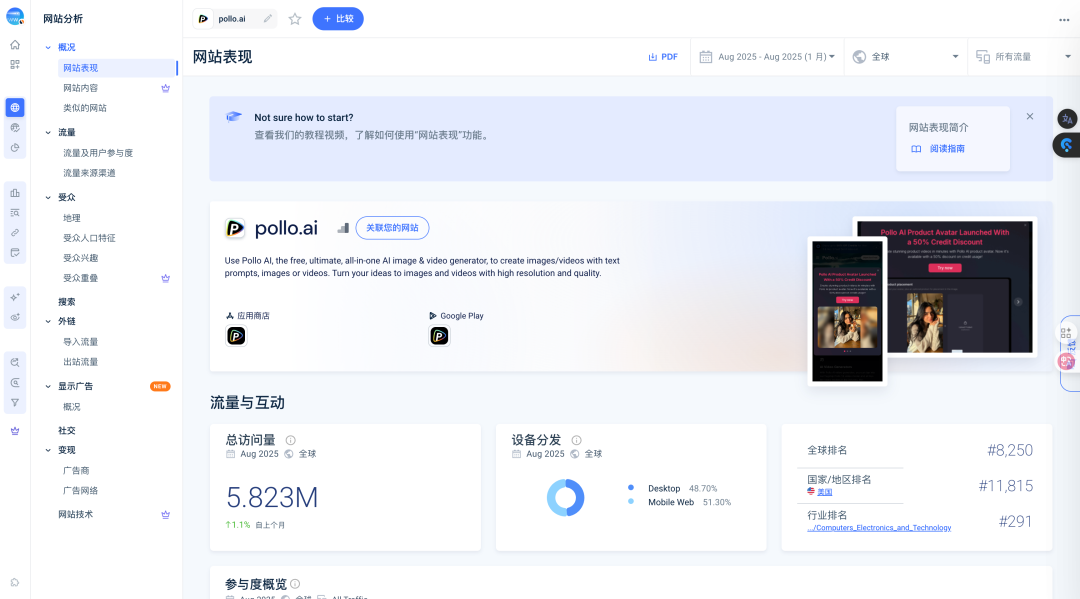Open 受众兴趣 page
Image resolution: width=1080 pixels, height=599 pixels.
coord(81,258)
